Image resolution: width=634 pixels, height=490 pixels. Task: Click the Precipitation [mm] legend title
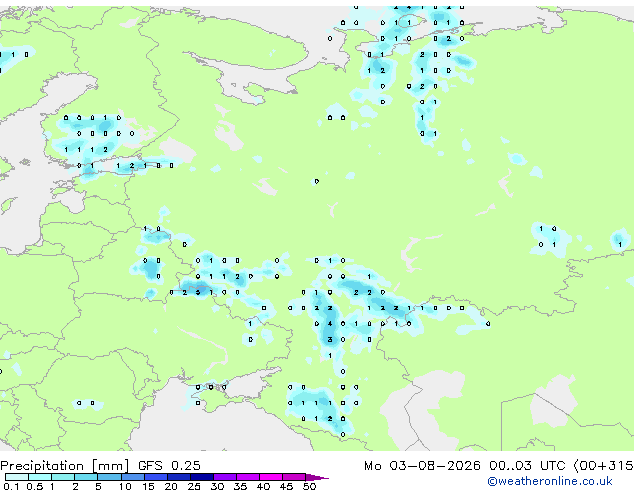(65, 466)
